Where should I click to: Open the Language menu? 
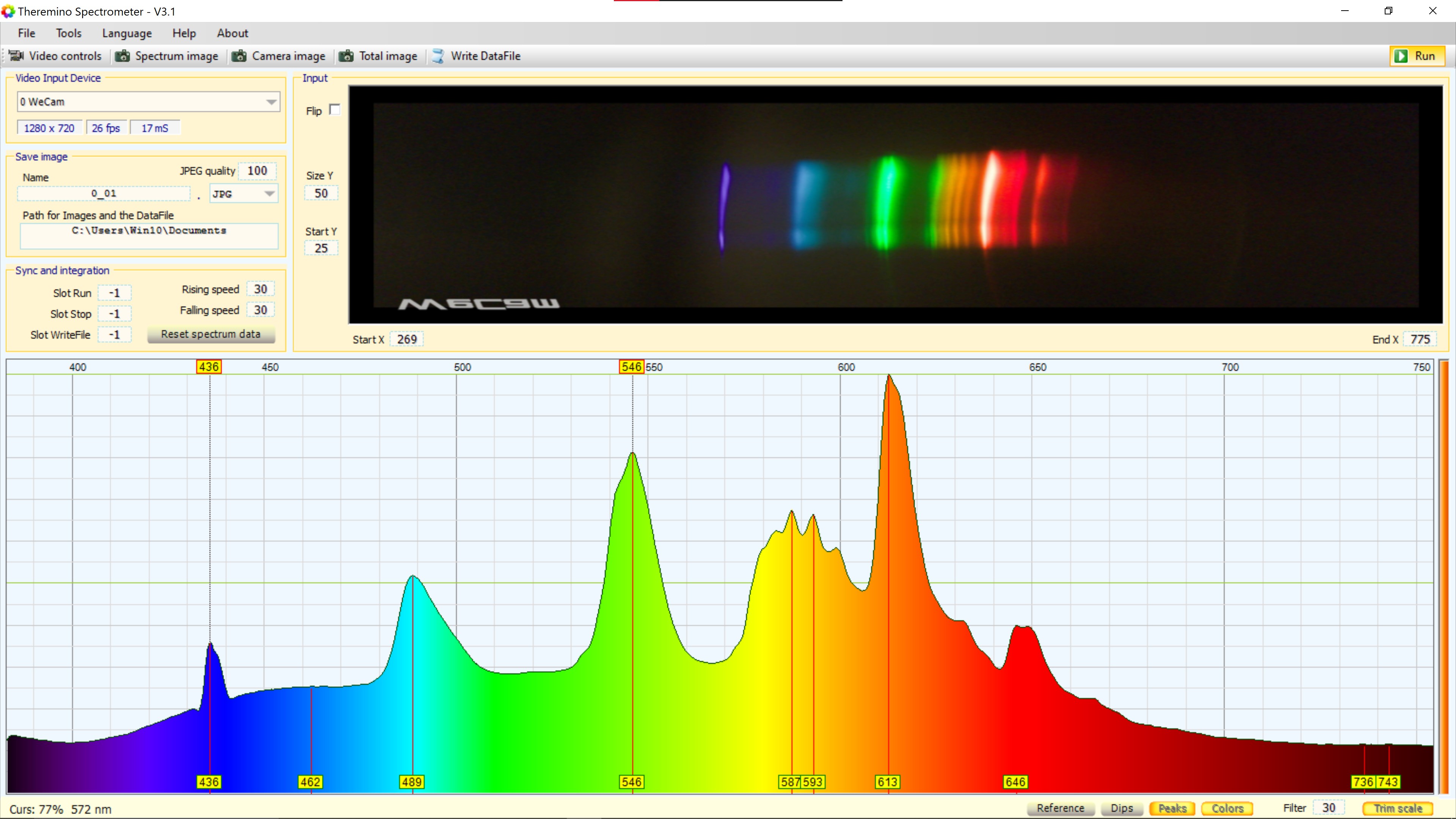(x=127, y=33)
